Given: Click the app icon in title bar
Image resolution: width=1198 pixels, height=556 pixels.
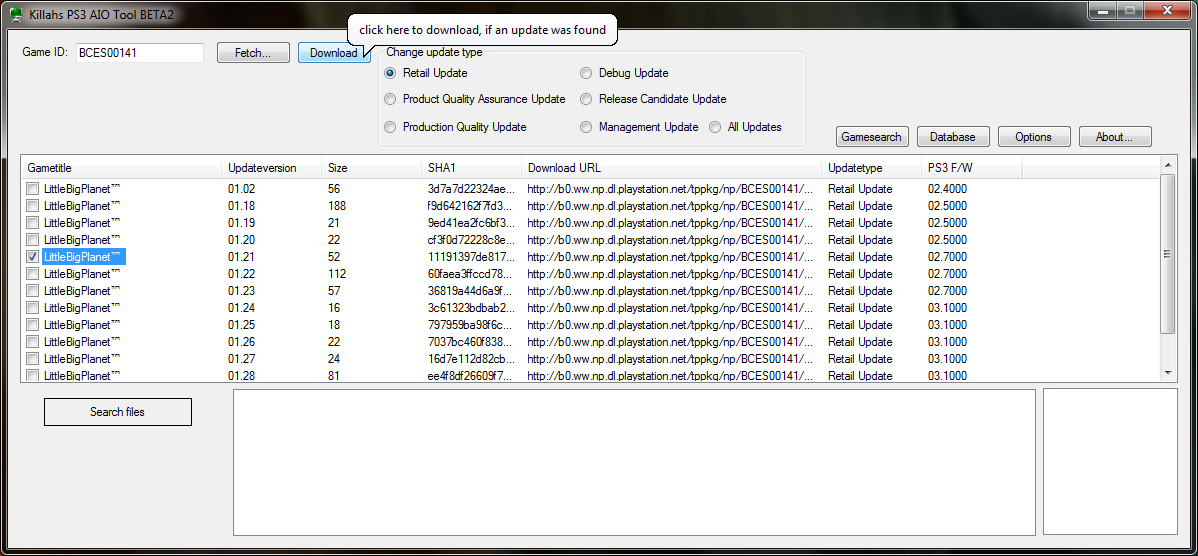Looking at the screenshot, I should point(15,13).
